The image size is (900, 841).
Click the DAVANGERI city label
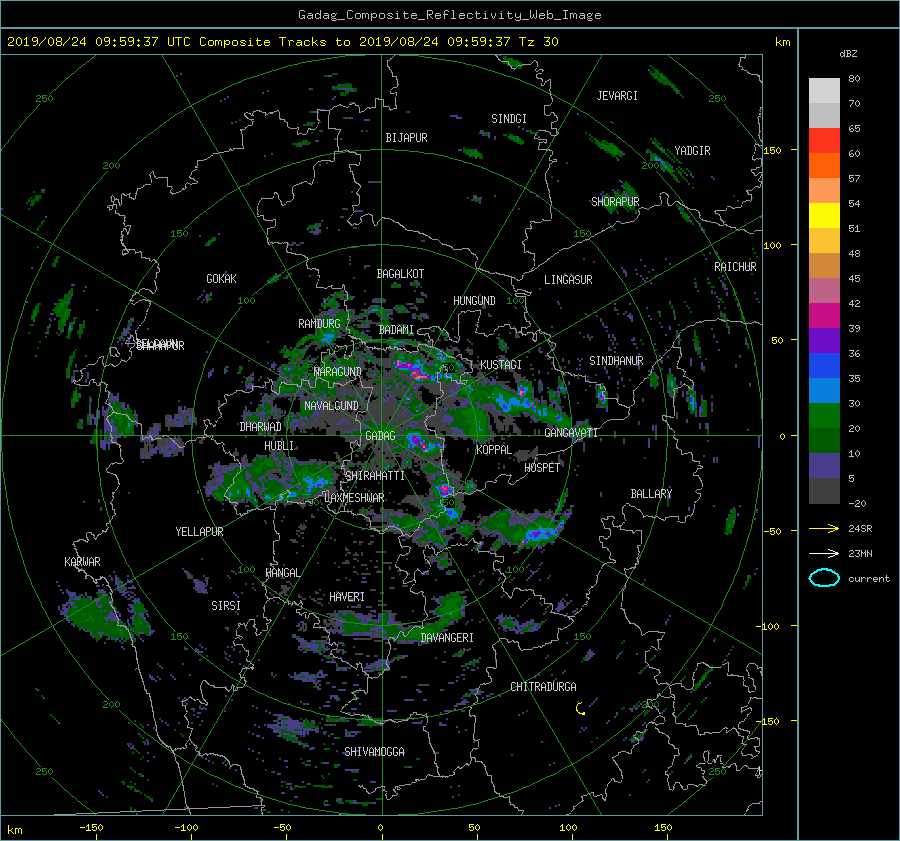447,638
